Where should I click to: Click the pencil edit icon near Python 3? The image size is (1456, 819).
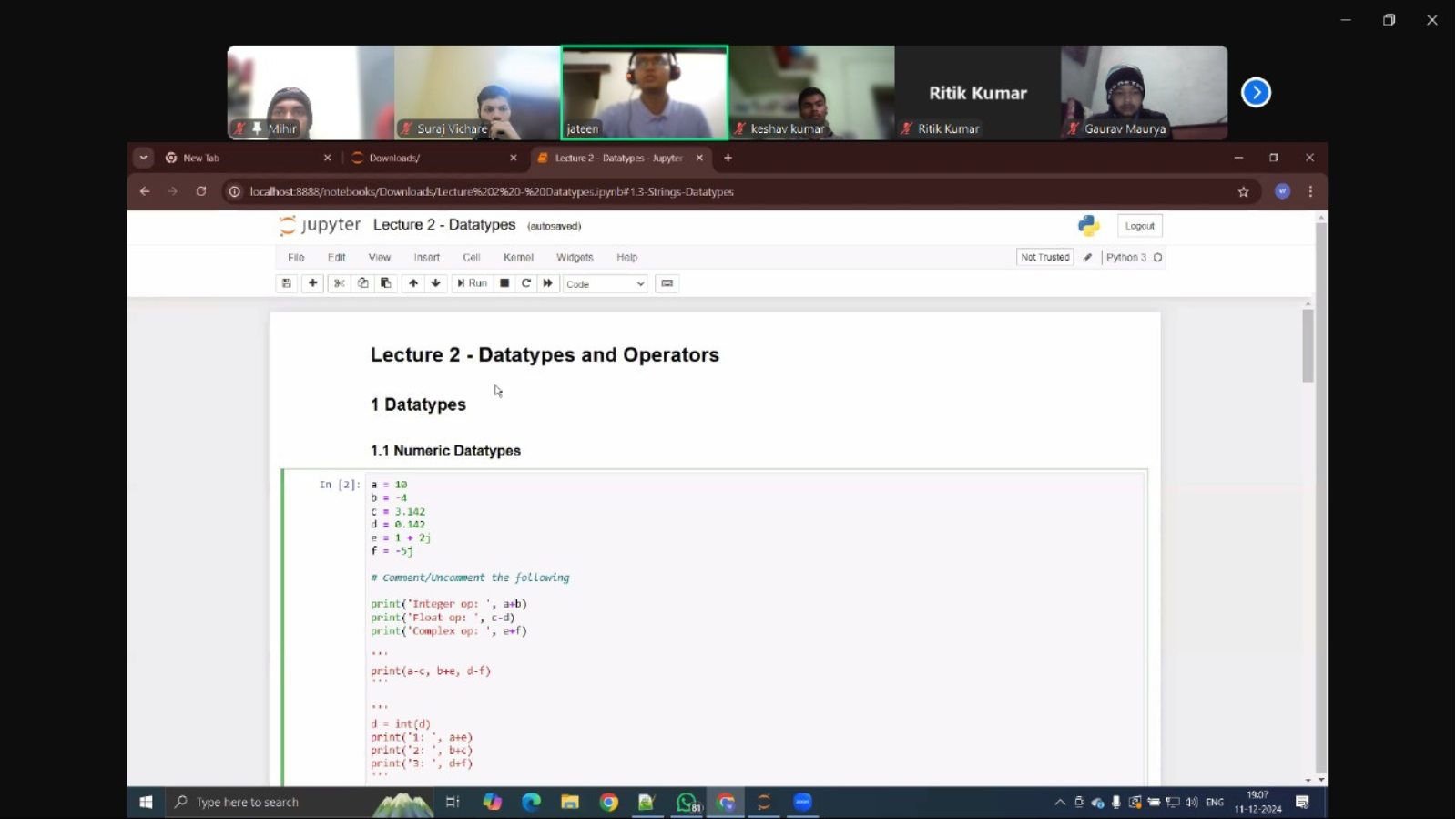pos(1088,258)
